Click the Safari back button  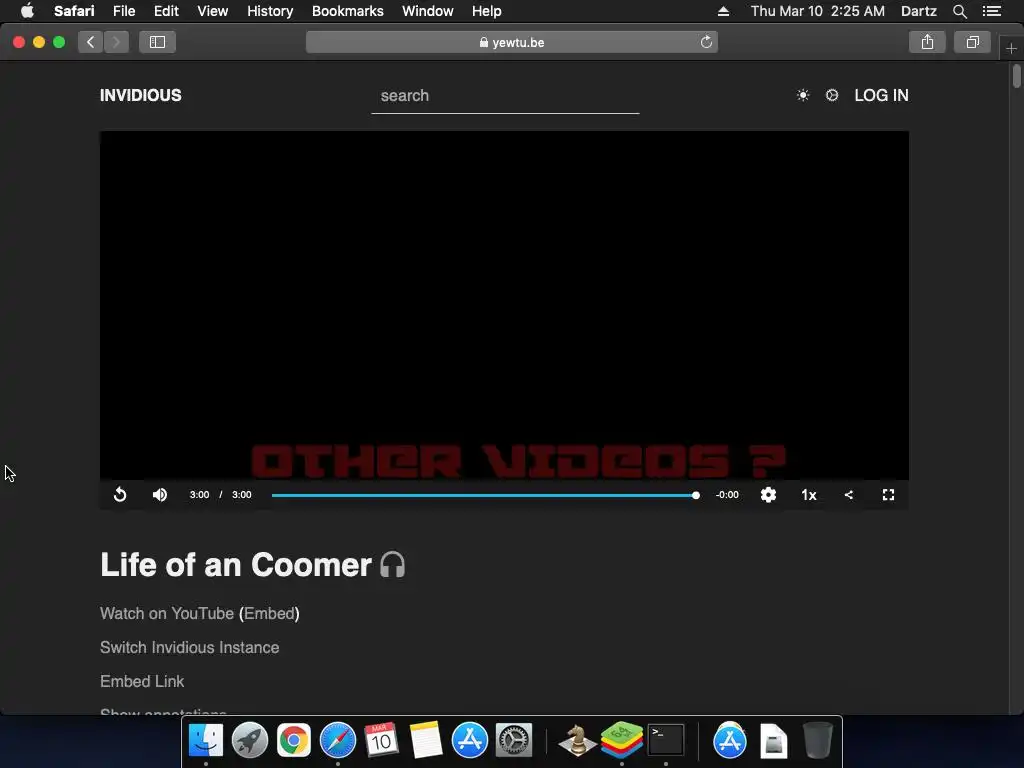91,42
